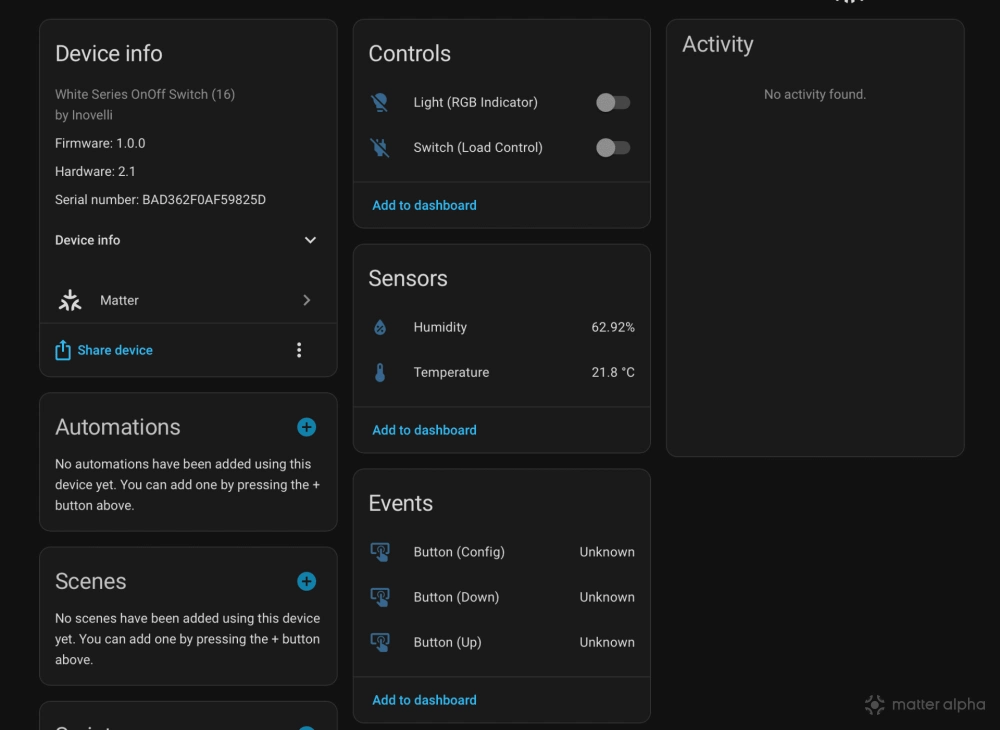Click Add to dashboard under Sensors
This screenshot has width=1000, height=730.
pos(424,430)
